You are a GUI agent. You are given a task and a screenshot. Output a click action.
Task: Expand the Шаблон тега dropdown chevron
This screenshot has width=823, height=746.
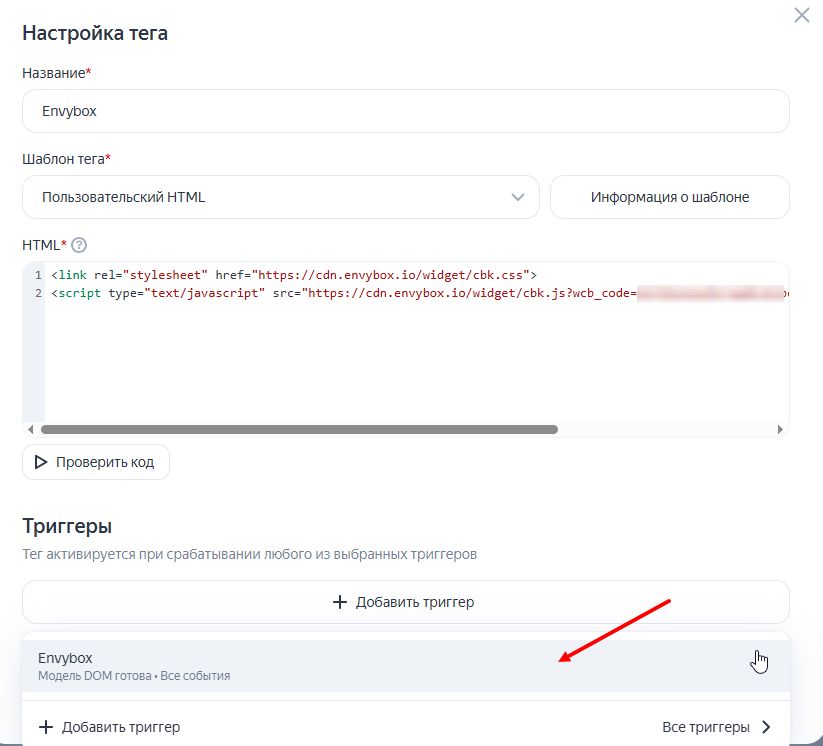coord(518,197)
